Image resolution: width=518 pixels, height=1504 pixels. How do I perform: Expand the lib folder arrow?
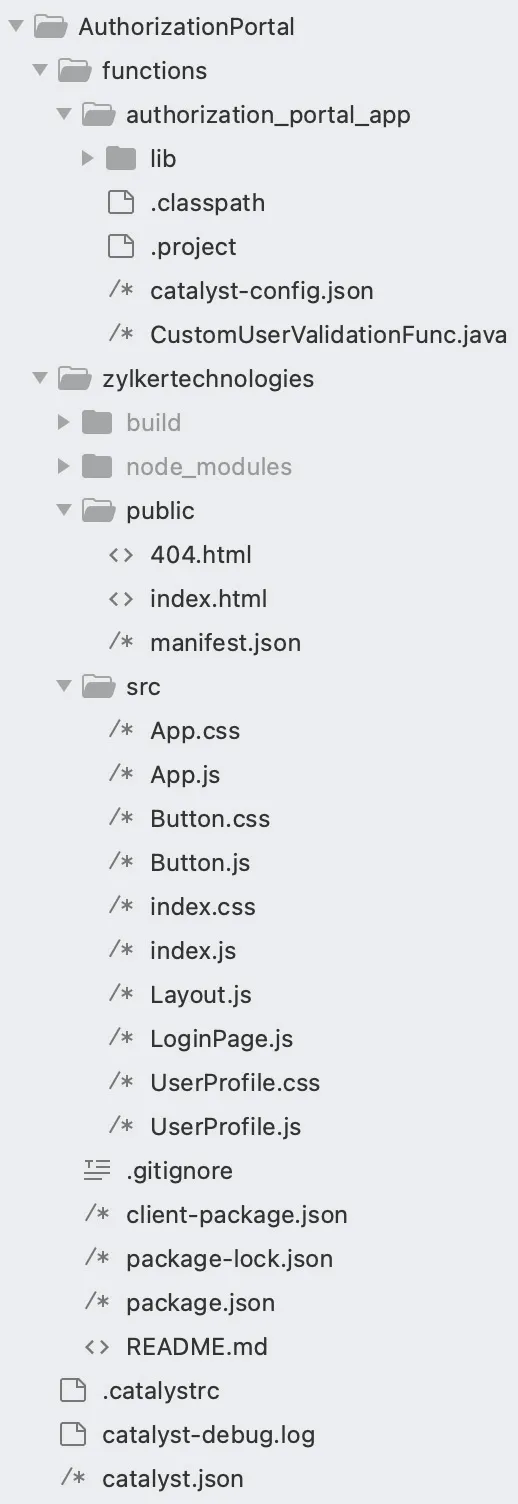click(x=88, y=158)
